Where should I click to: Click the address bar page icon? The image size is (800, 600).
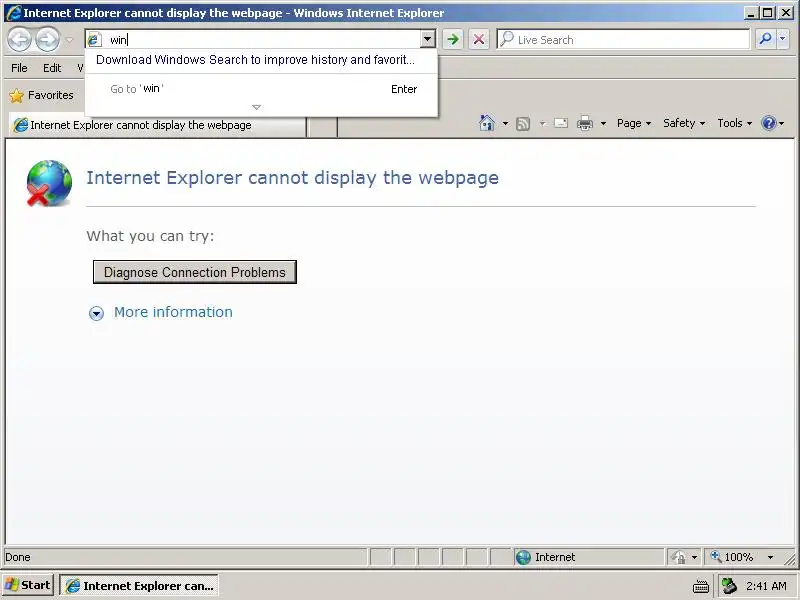tap(94, 39)
